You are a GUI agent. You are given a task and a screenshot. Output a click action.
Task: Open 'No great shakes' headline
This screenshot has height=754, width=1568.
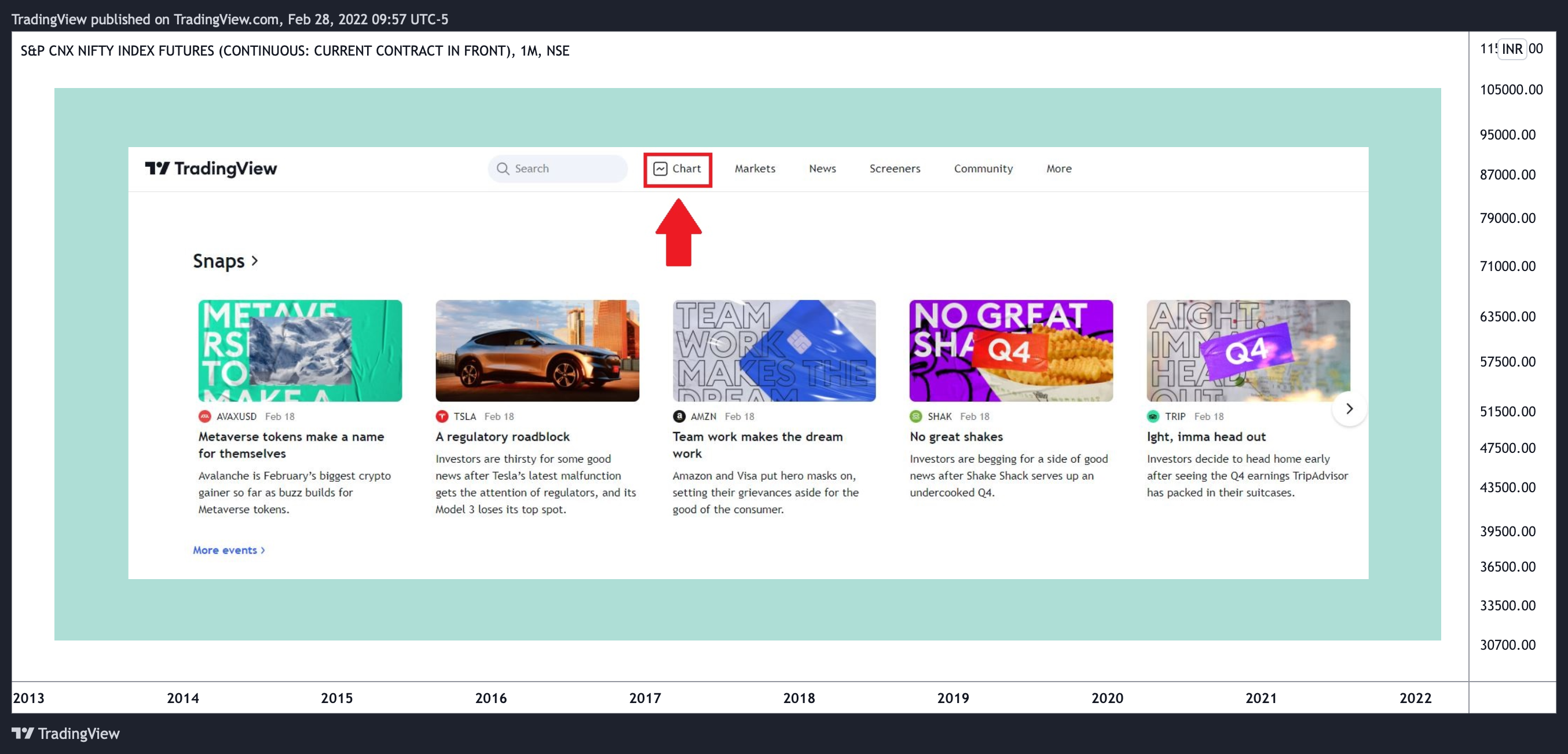[957, 436]
